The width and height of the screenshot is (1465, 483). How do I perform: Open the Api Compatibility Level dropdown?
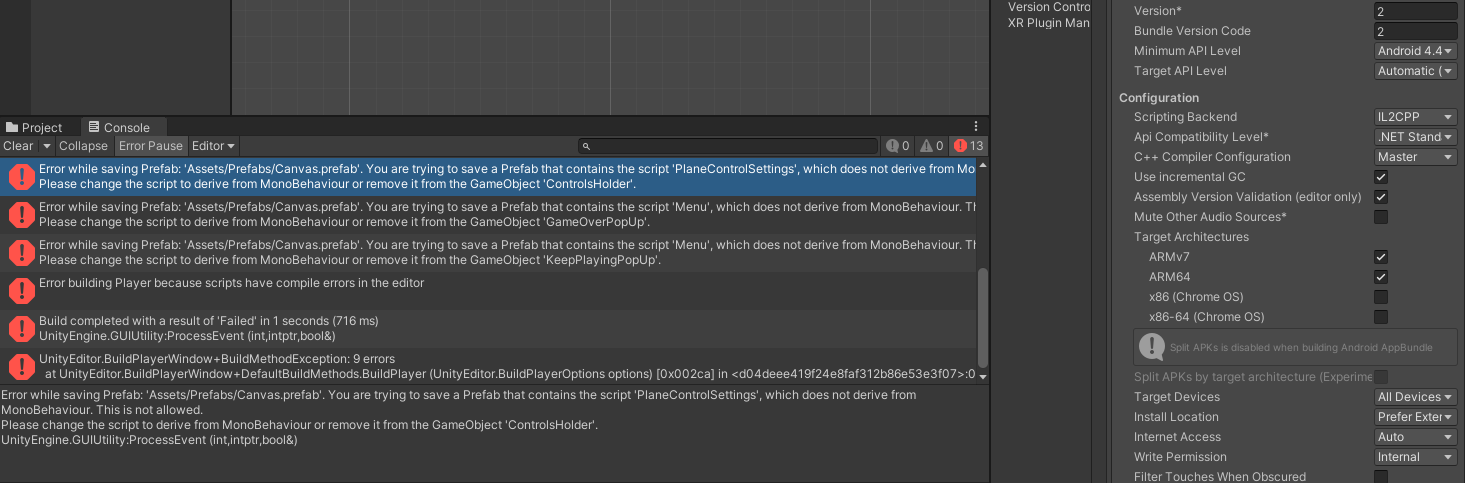point(1416,137)
